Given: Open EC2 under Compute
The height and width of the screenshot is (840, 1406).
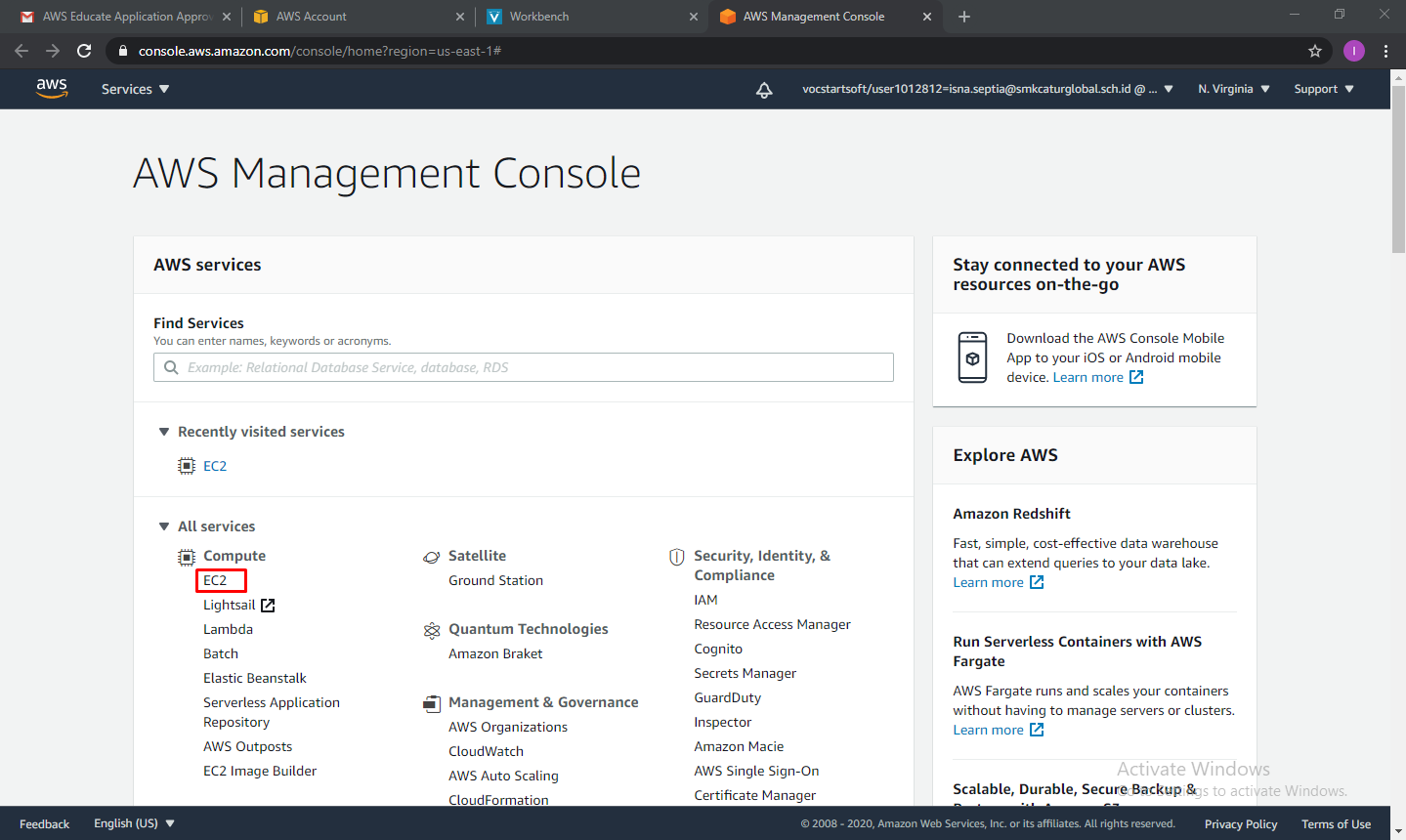Looking at the screenshot, I should coord(215,580).
